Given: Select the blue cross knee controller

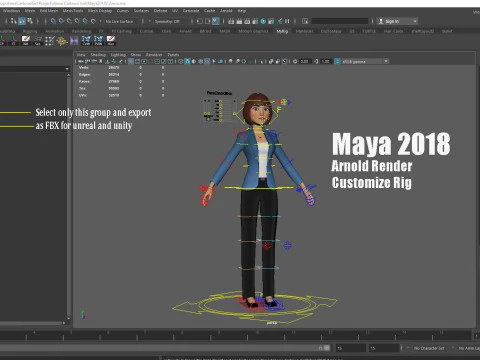Looking at the screenshot, I should 287,246.
